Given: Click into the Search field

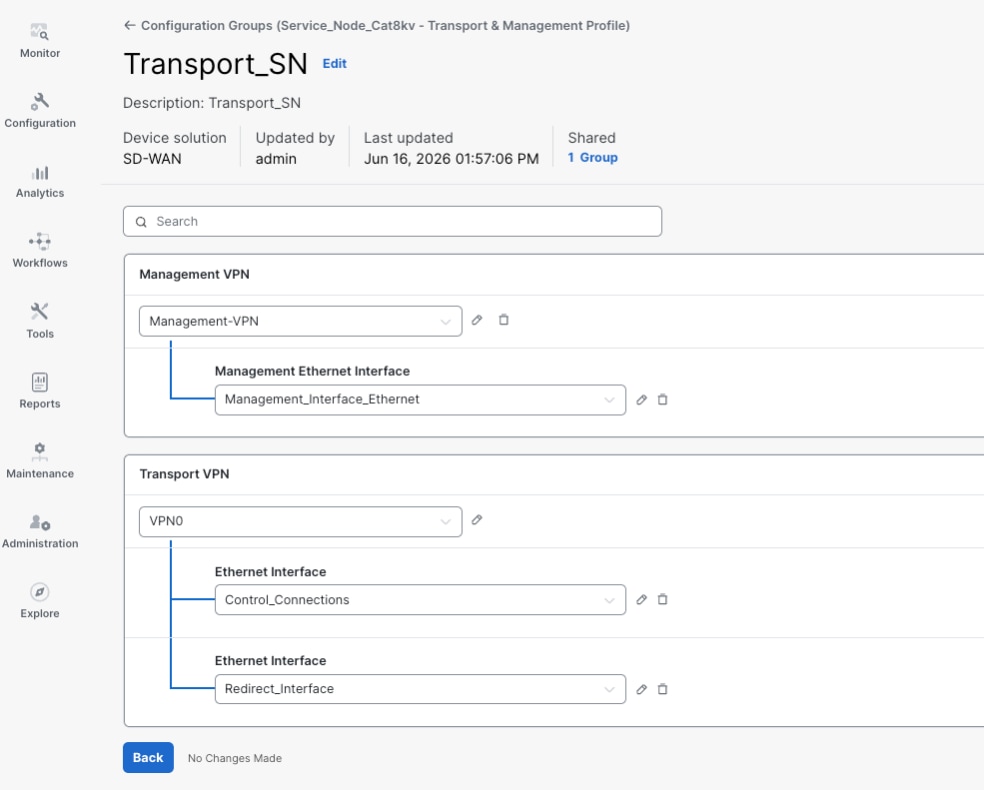Looking at the screenshot, I should tap(392, 222).
